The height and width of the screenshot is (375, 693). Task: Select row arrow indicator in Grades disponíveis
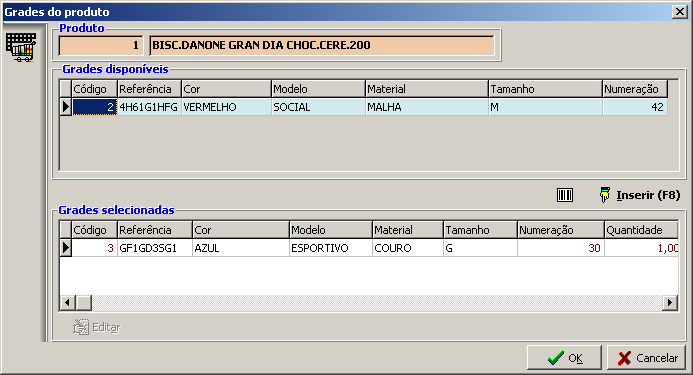(65, 107)
